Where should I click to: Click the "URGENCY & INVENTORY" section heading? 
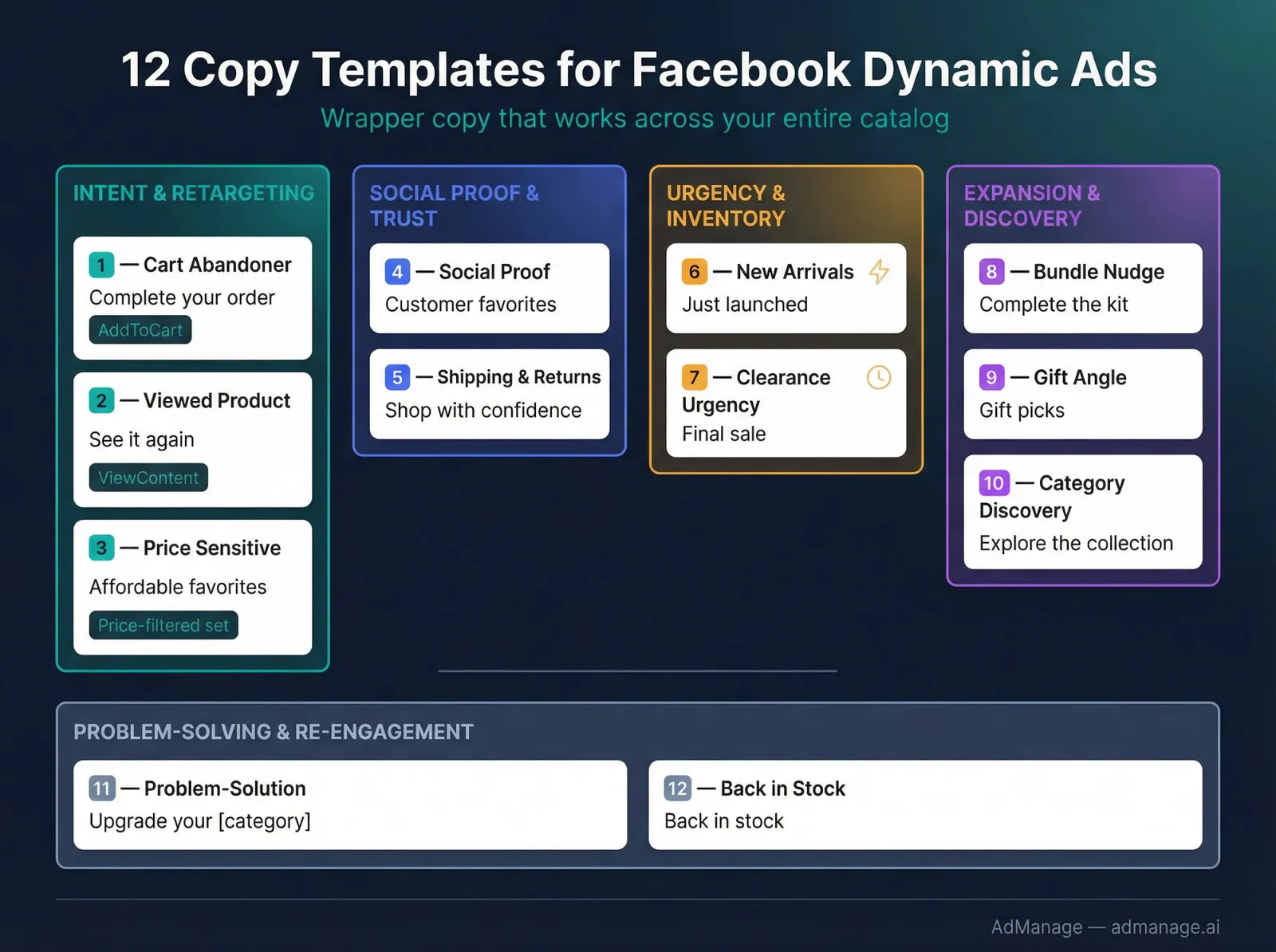[x=726, y=206]
